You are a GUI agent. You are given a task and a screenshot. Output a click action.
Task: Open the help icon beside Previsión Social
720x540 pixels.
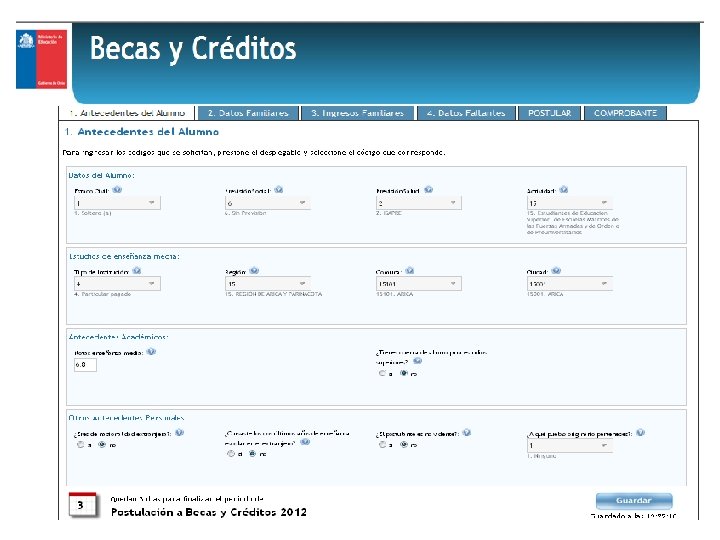[279, 190]
